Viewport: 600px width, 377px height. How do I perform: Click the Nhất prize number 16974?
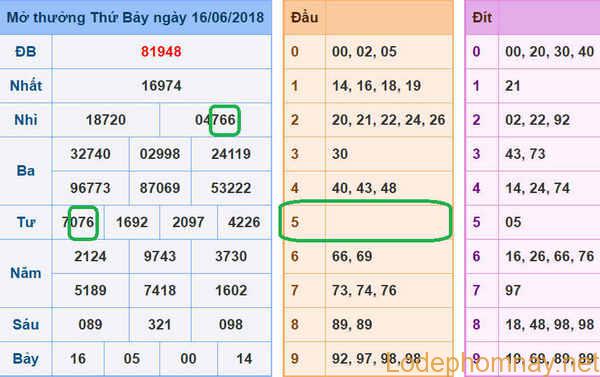pos(161,86)
